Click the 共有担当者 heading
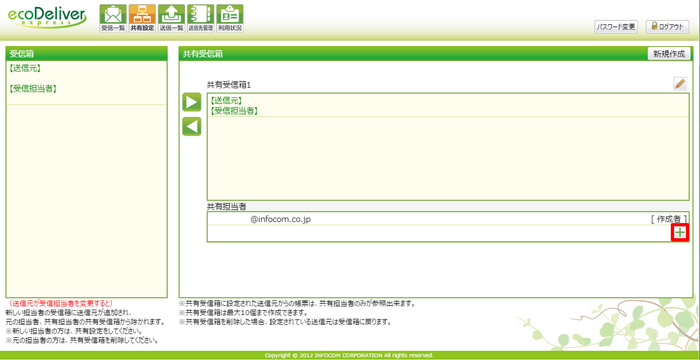The width and height of the screenshot is (700, 360). point(226,206)
